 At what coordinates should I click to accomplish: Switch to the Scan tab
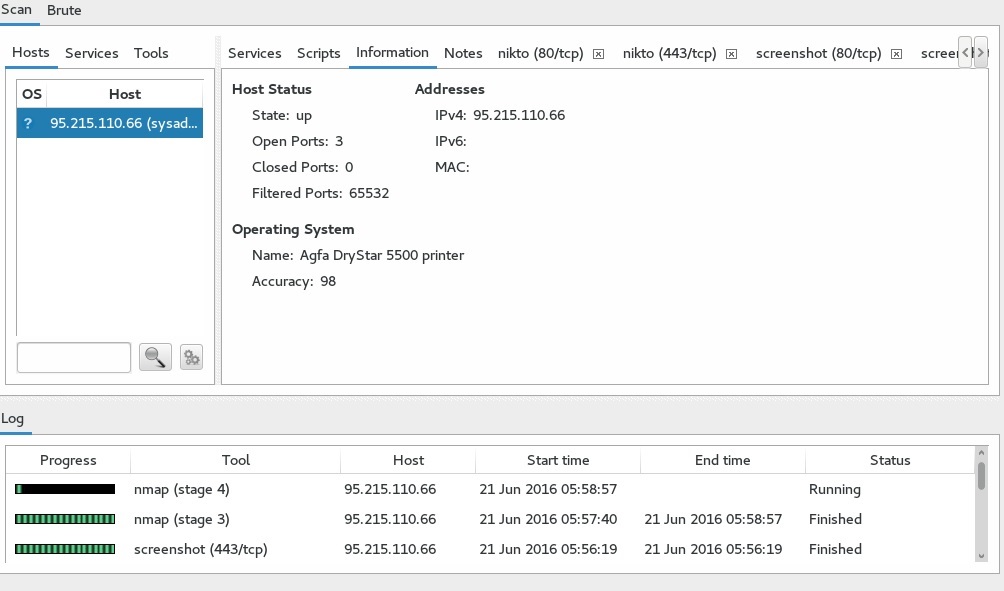tap(17, 10)
